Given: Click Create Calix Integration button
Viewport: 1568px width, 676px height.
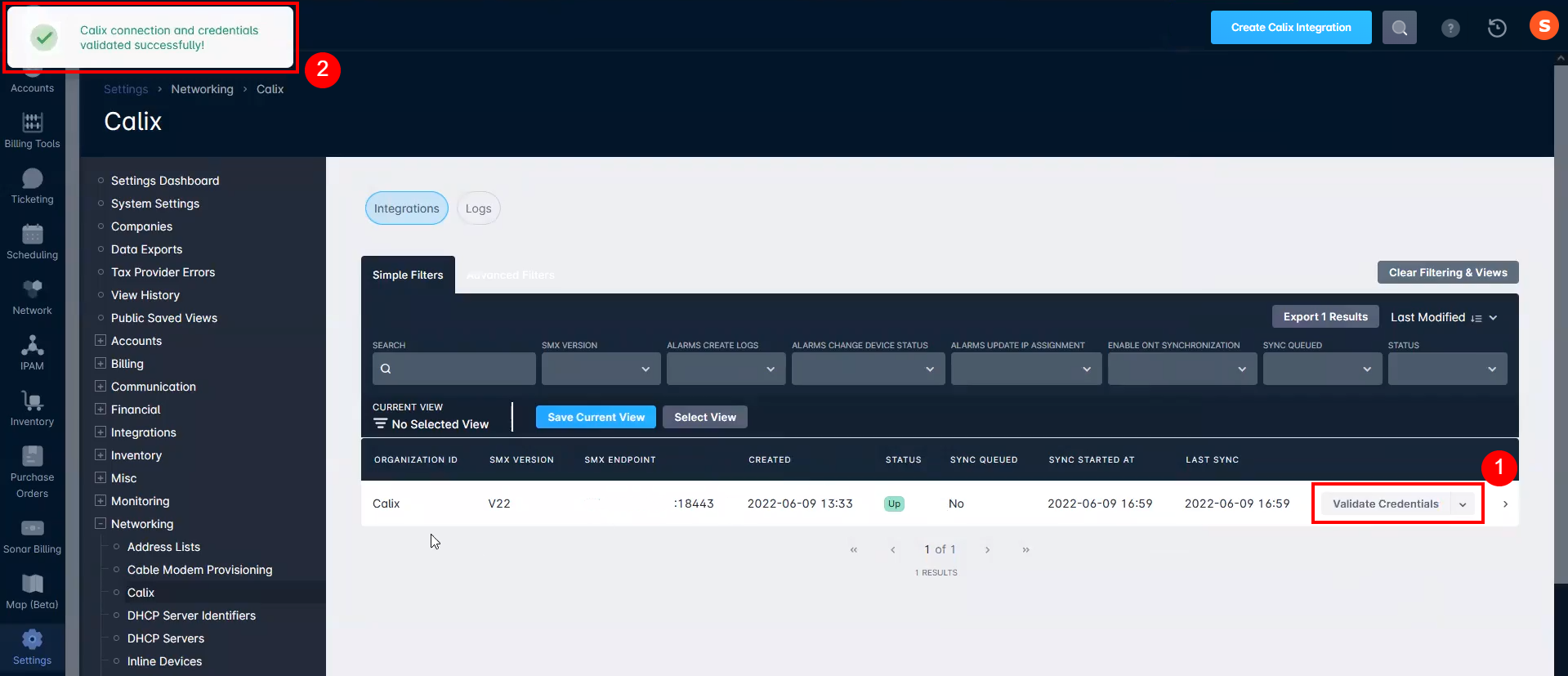Looking at the screenshot, I should coord(1291,27).
